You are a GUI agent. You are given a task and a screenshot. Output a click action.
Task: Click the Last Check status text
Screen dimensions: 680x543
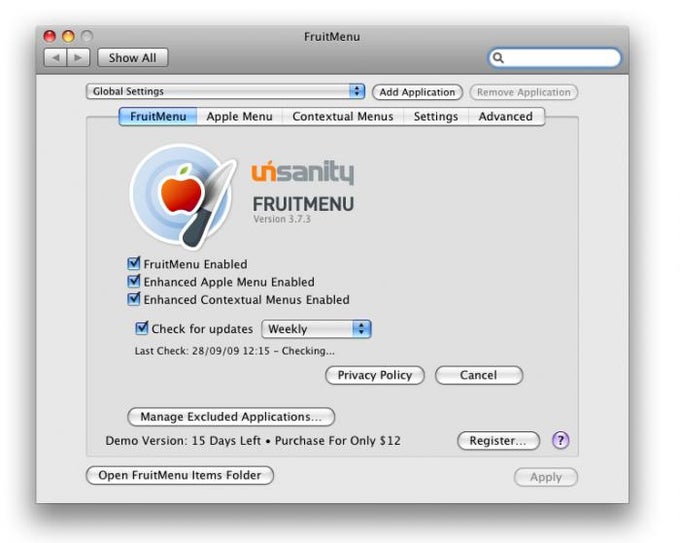point(235,351)
